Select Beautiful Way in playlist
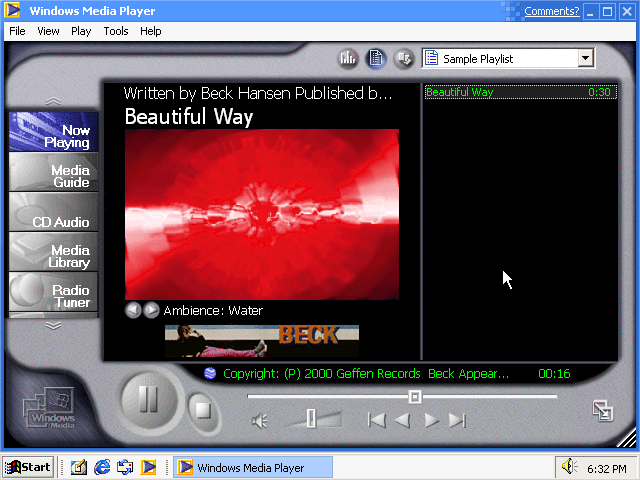640x480 pixels. (520, 92)
